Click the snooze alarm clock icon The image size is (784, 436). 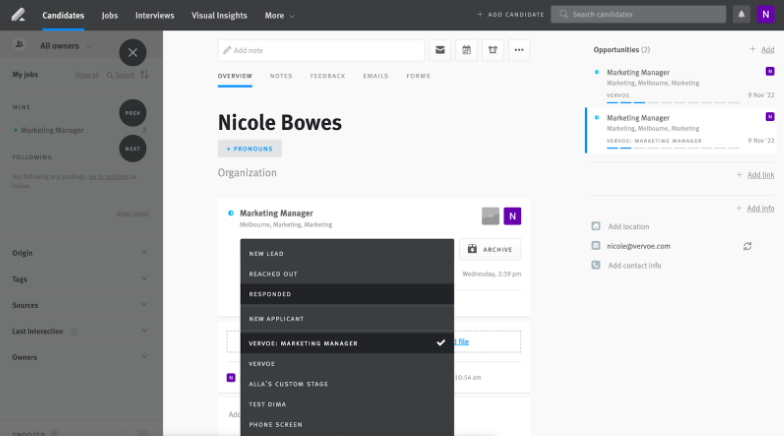pos(493,50)
